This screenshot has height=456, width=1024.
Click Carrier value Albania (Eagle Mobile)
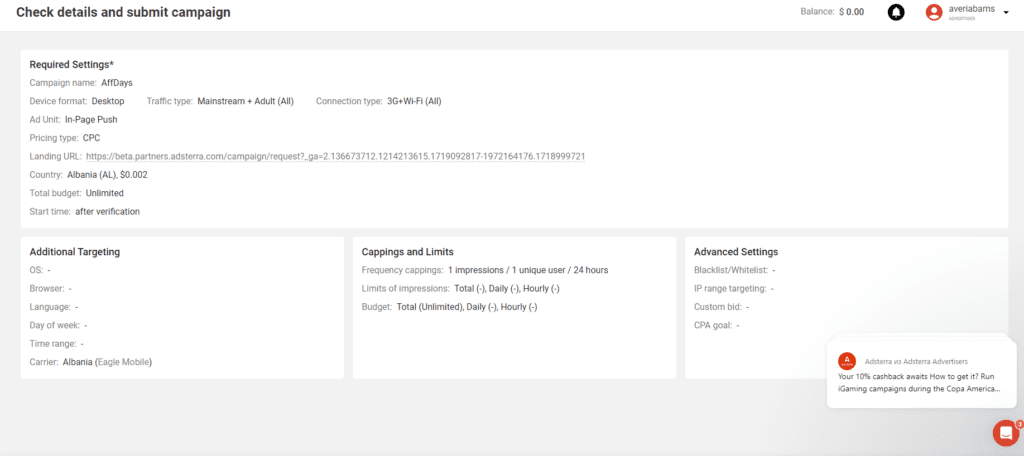108,362
